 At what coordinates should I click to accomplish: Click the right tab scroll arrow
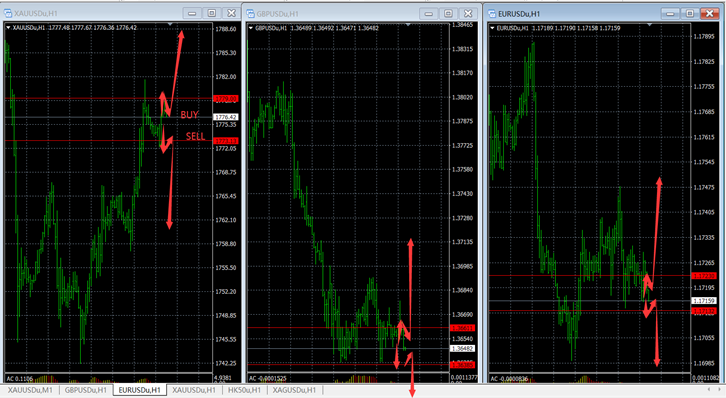click(719, 390)
